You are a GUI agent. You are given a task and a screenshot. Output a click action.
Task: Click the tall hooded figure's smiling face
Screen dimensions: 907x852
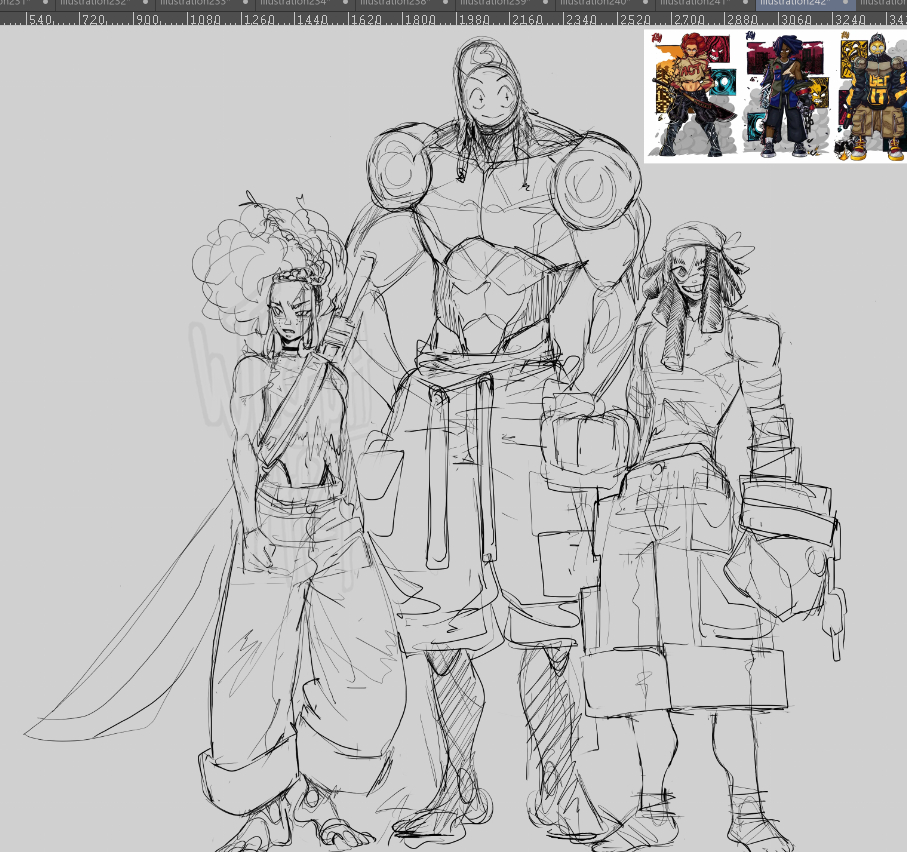click(487, 101)
